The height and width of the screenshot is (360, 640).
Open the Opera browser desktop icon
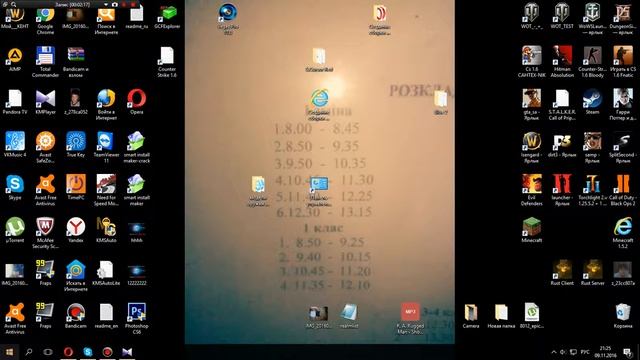[x=137, y=102]
